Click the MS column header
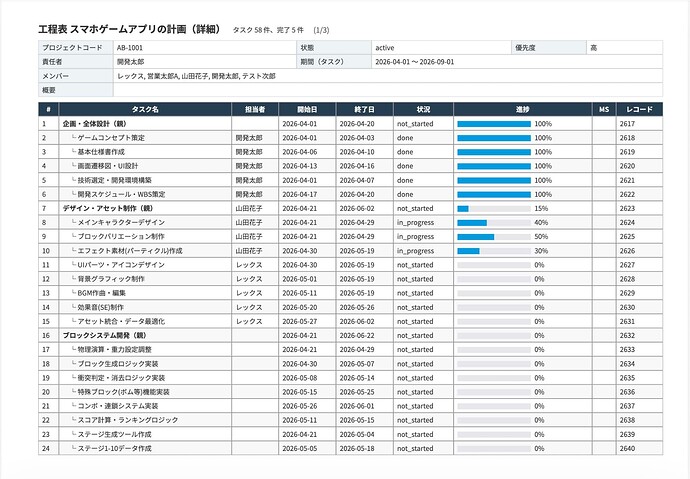690x479 pixels. coord(604,110)
